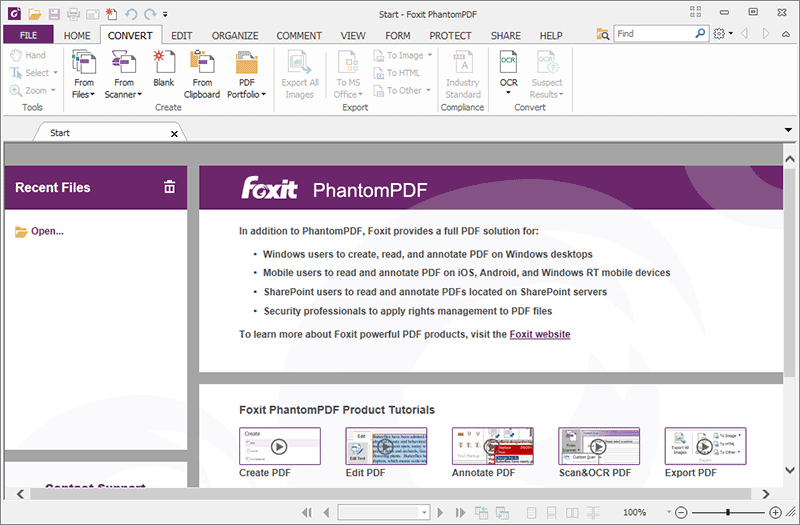Click the Redo arrow icon
The image size is (800, 525).
click(149, 14)
